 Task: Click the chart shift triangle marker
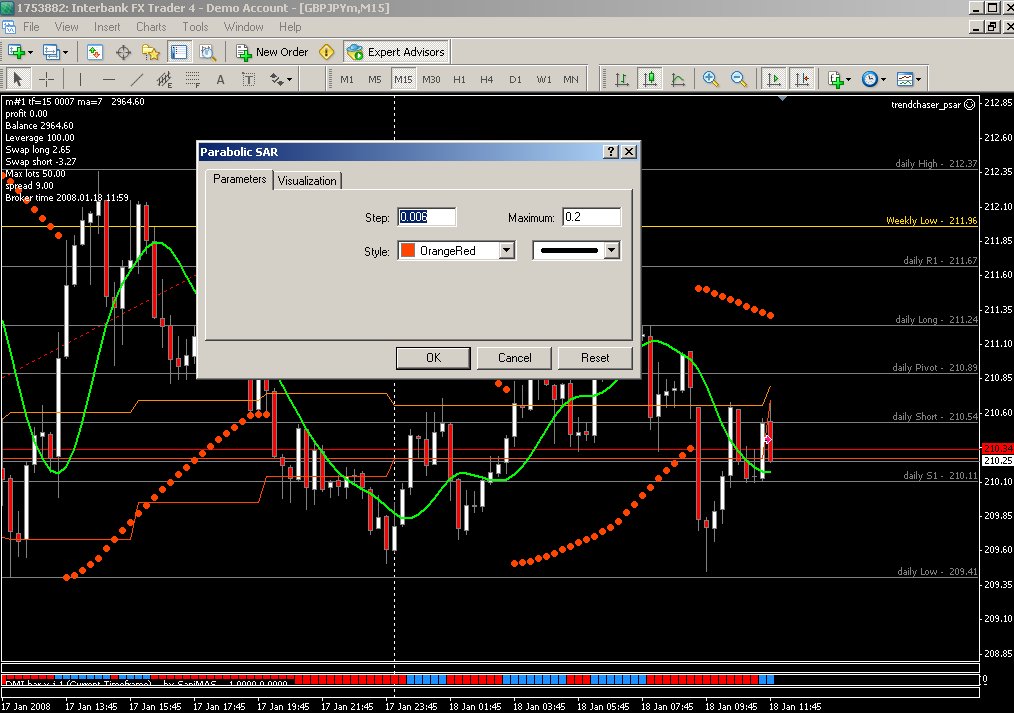click(782, 99)
